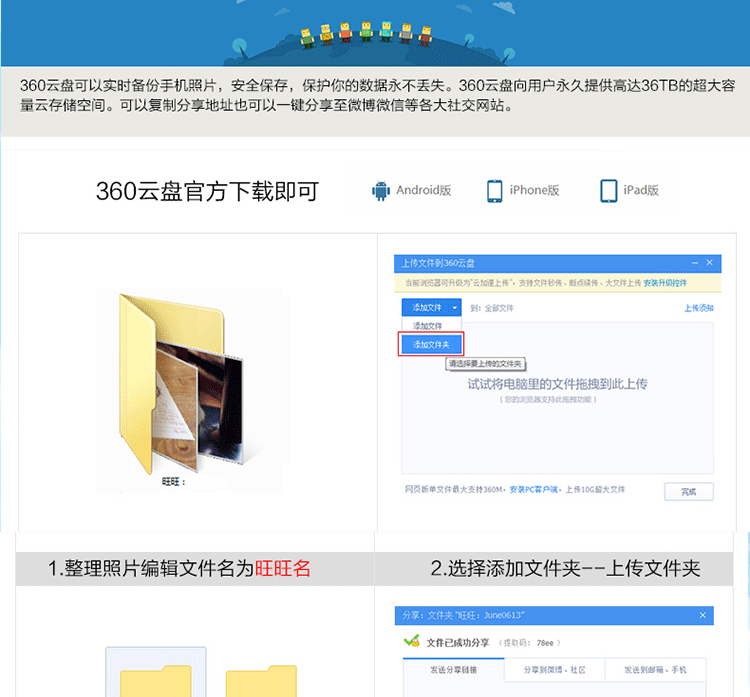Click the selected folder thumbnail at bottom
This screenshot has width=750, height=697.
pos(156,672)
